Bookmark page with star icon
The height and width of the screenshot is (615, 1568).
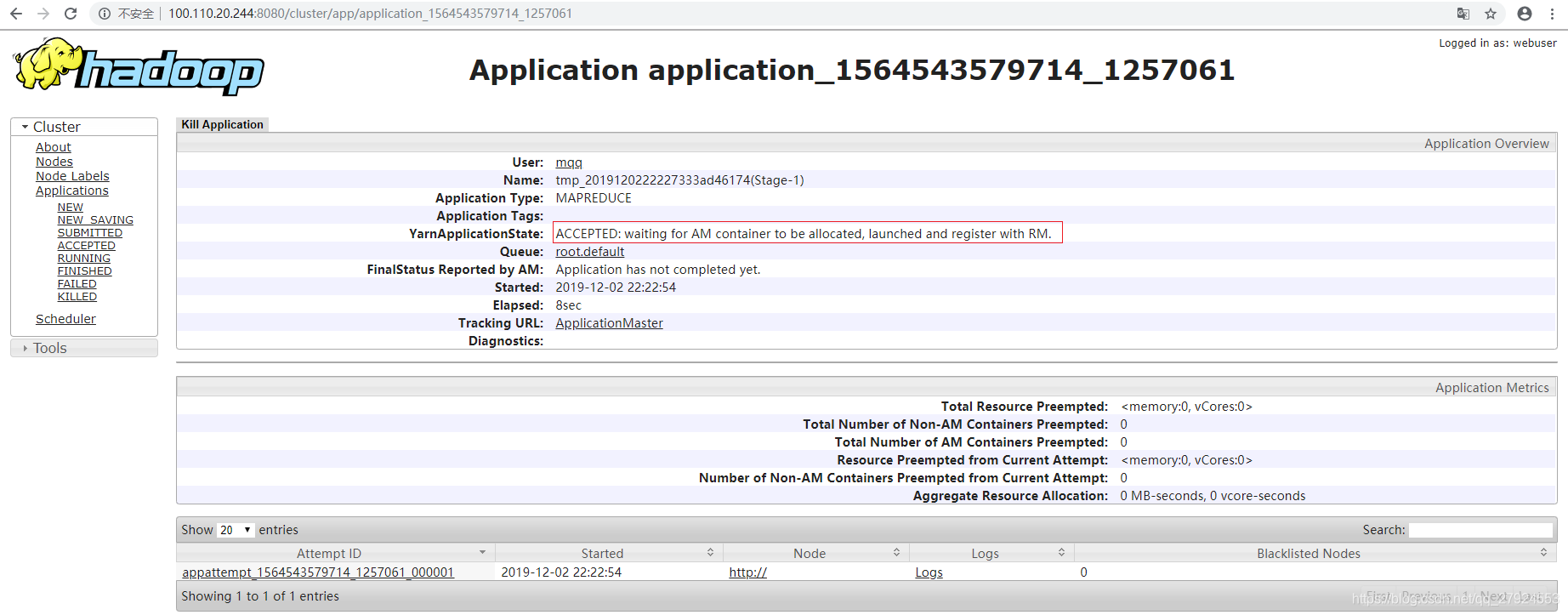click(x=1491, y=14)
